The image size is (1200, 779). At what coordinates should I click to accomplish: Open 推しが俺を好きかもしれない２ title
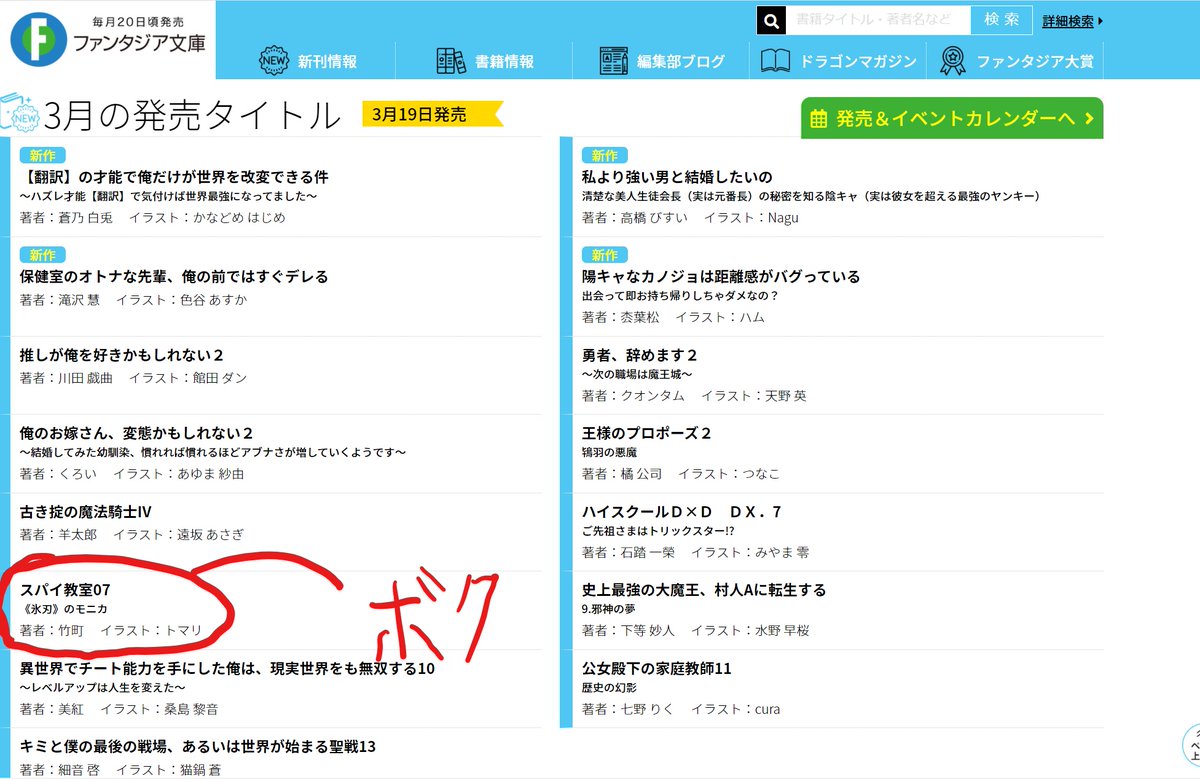(122, 355)
